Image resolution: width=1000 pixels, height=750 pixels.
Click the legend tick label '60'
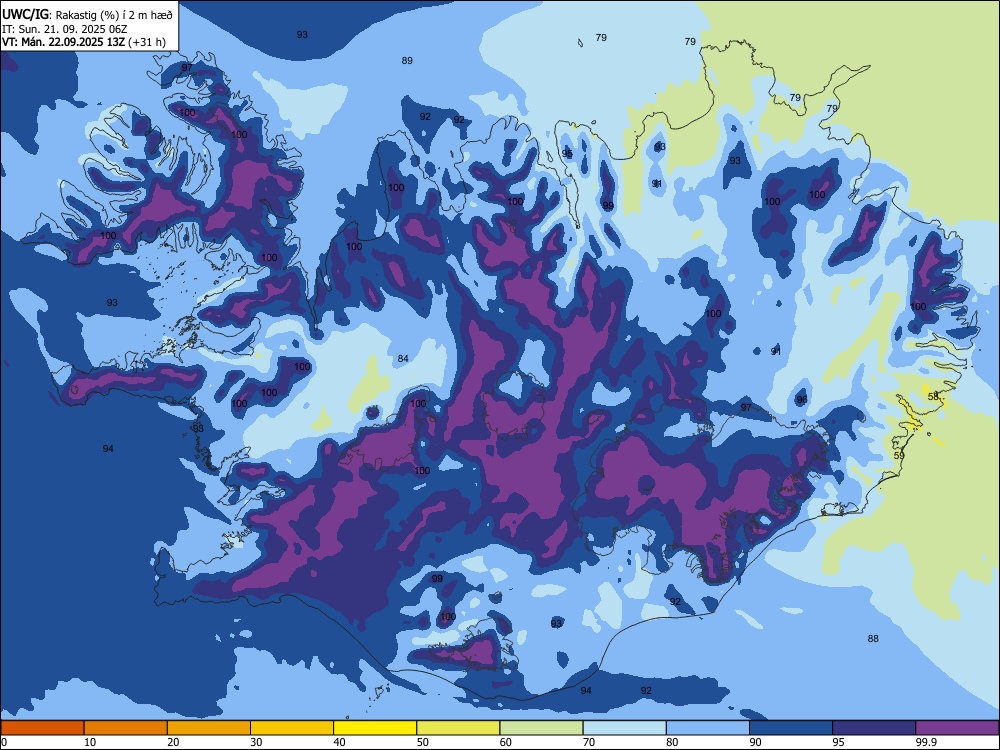click(506, 742)
